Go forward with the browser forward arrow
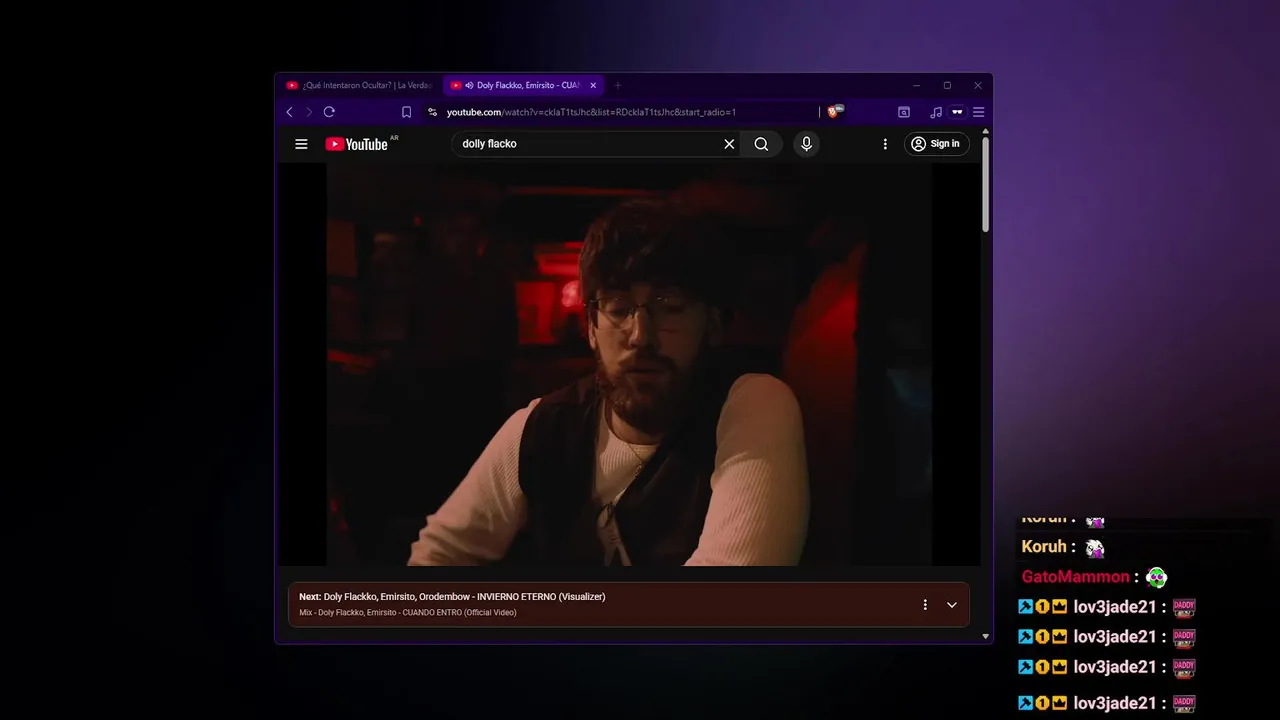Viewport: 1280px width, 720px height. click(309, 112)
